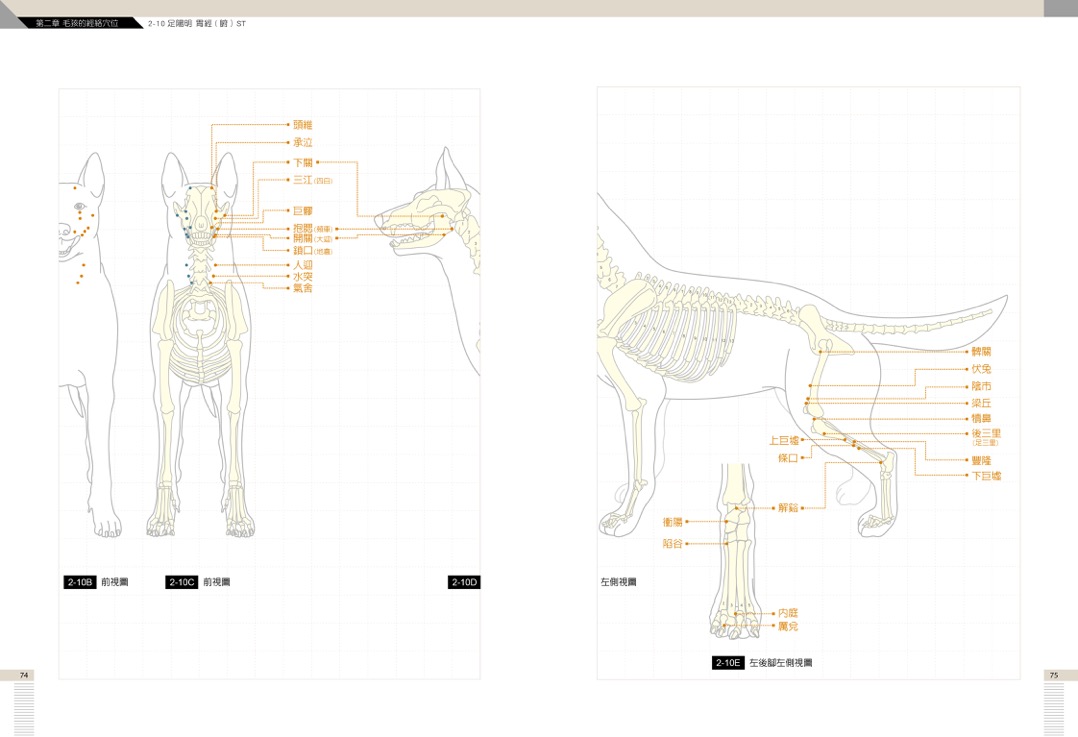Click the 衝陽 acupoint label

pyautogui.click(x=672, y=522)
